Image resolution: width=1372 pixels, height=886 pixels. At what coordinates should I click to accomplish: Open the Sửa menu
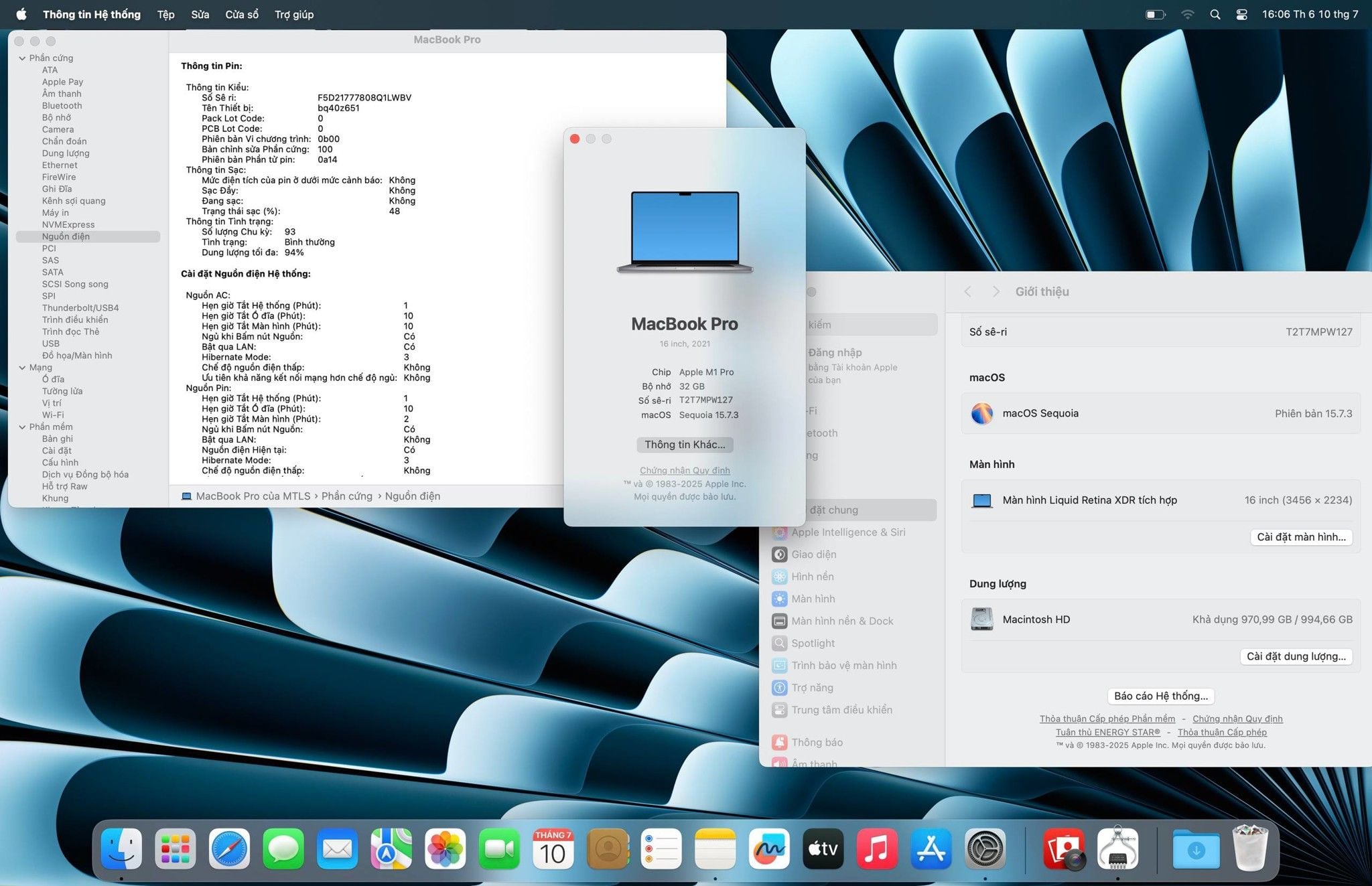[x=200, y=14]
